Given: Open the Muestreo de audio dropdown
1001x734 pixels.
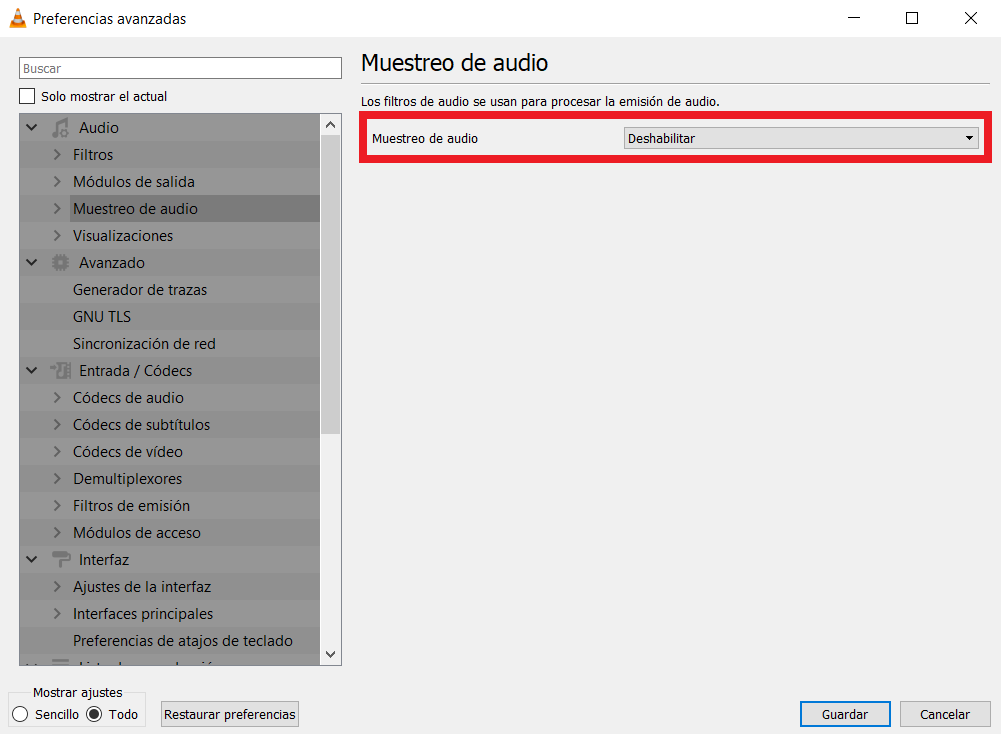Looking at the screenshot, I should pos(801,139).
